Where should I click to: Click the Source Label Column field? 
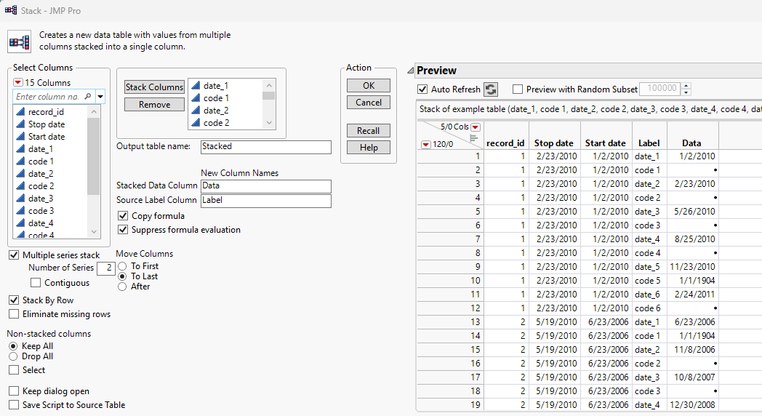pyautogui.click(x=266, y=201)
